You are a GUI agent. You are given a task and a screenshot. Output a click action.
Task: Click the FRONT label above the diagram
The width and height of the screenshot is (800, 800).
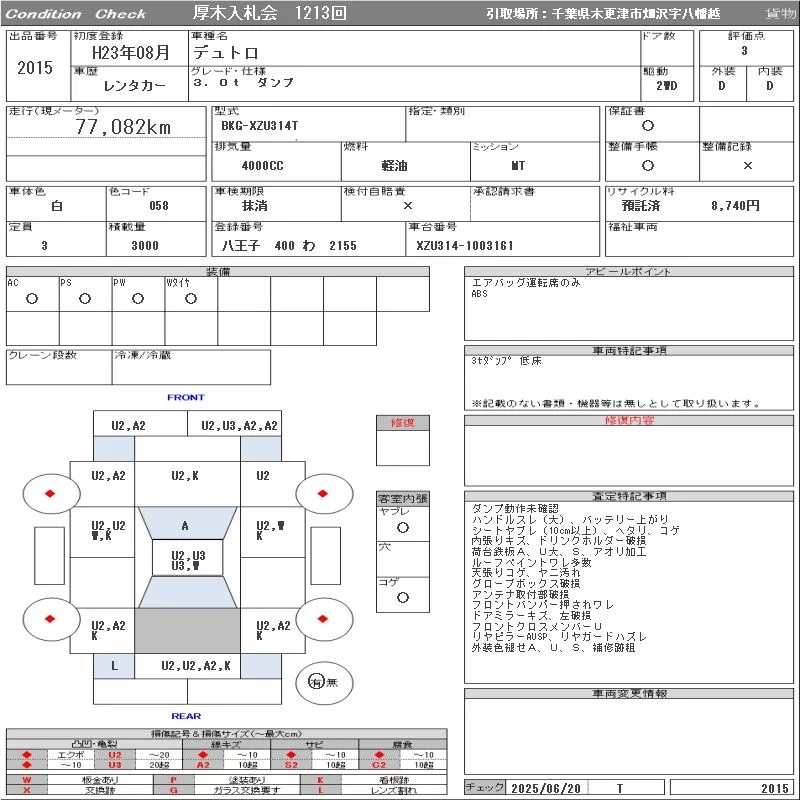(186, 397)
